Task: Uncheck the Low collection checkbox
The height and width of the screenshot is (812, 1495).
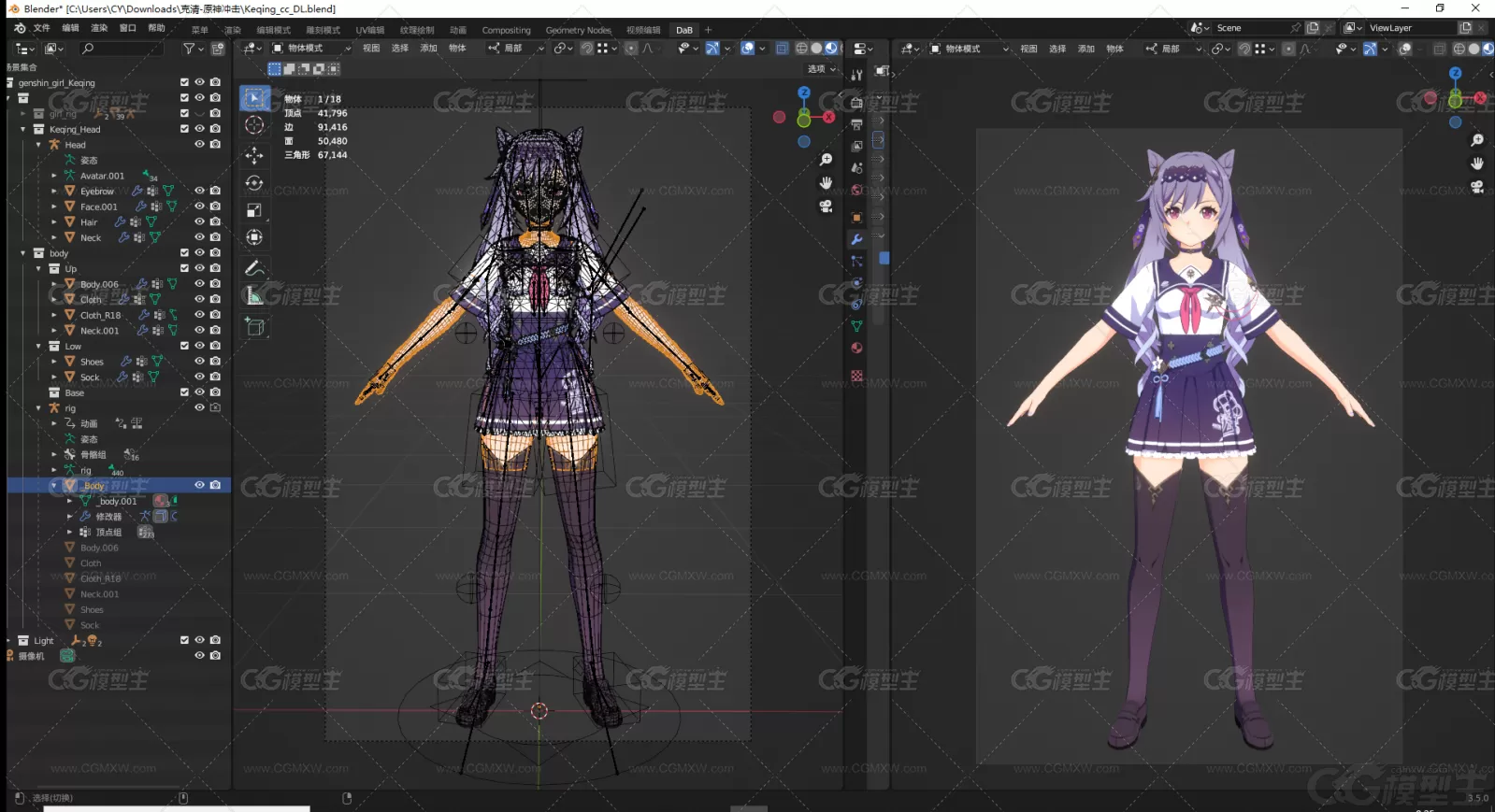Action: coord(184,346)
